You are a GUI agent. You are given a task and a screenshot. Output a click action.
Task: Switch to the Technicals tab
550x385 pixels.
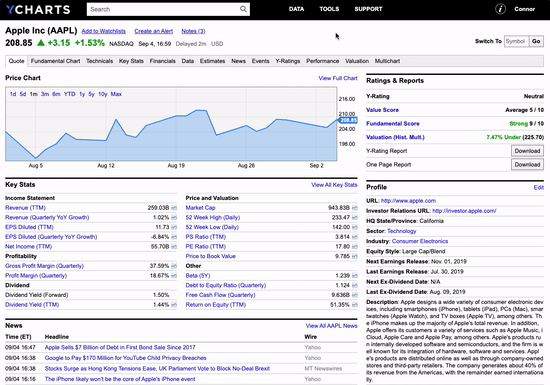100,61
